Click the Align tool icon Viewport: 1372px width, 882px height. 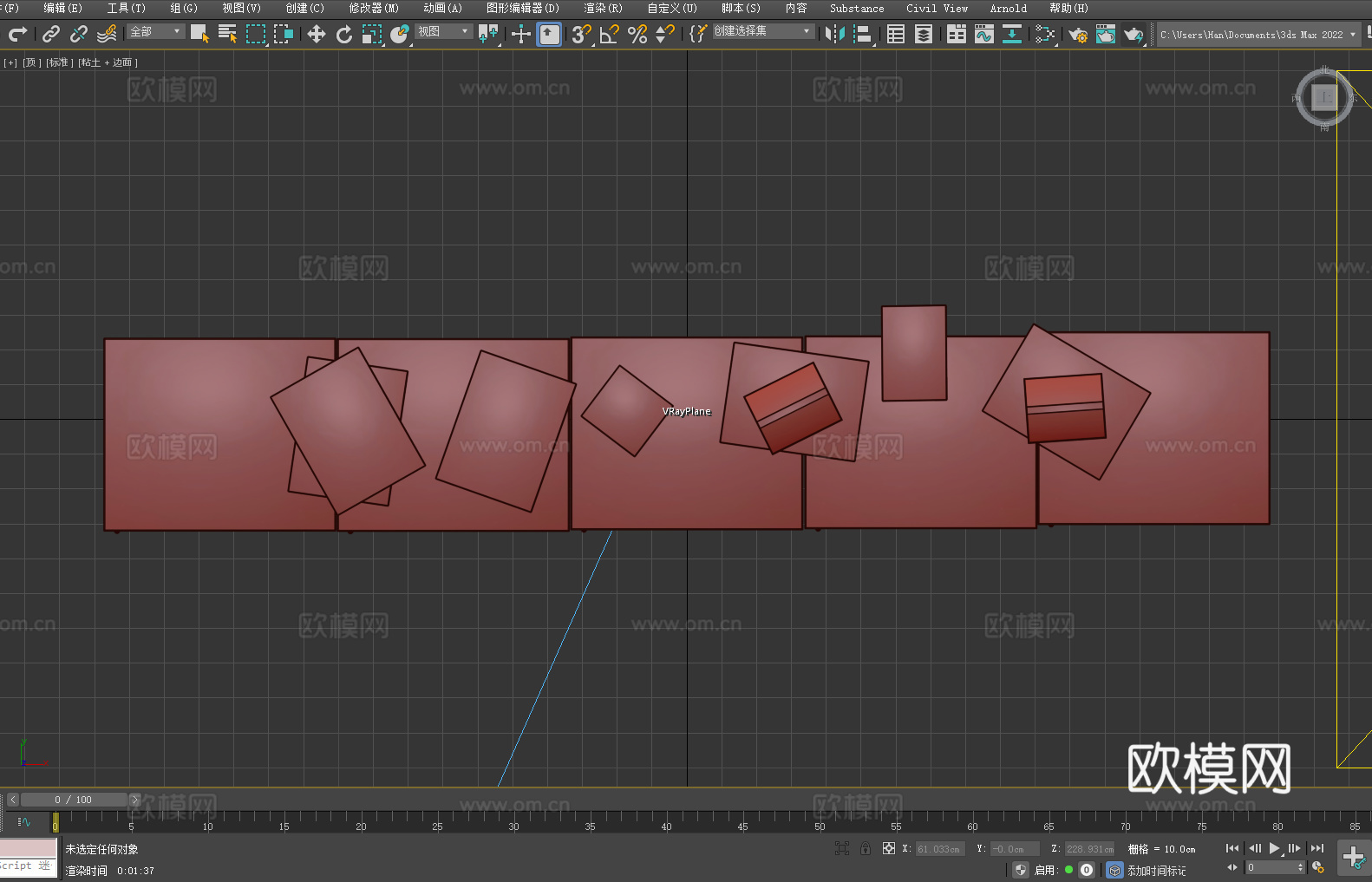pos(863,34)
